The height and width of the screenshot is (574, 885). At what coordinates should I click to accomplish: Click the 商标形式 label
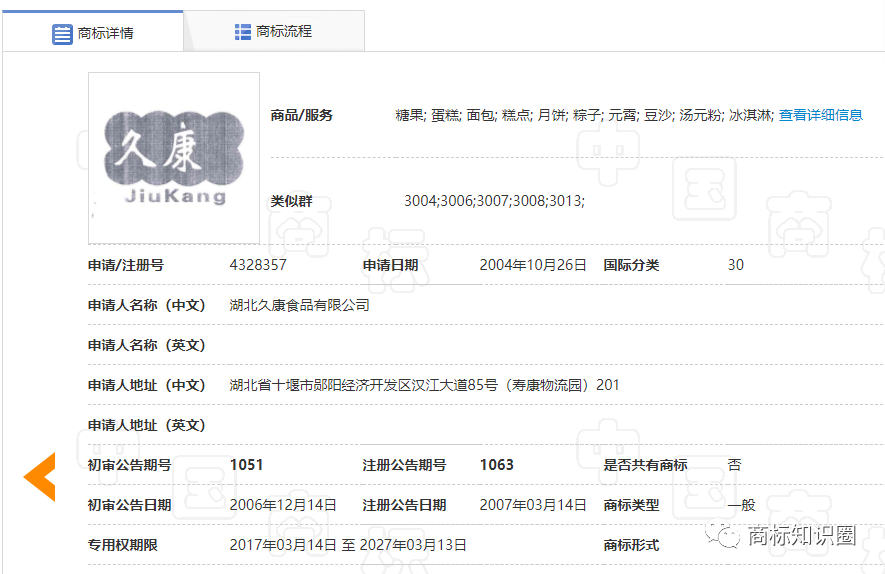tap(631, 545)
